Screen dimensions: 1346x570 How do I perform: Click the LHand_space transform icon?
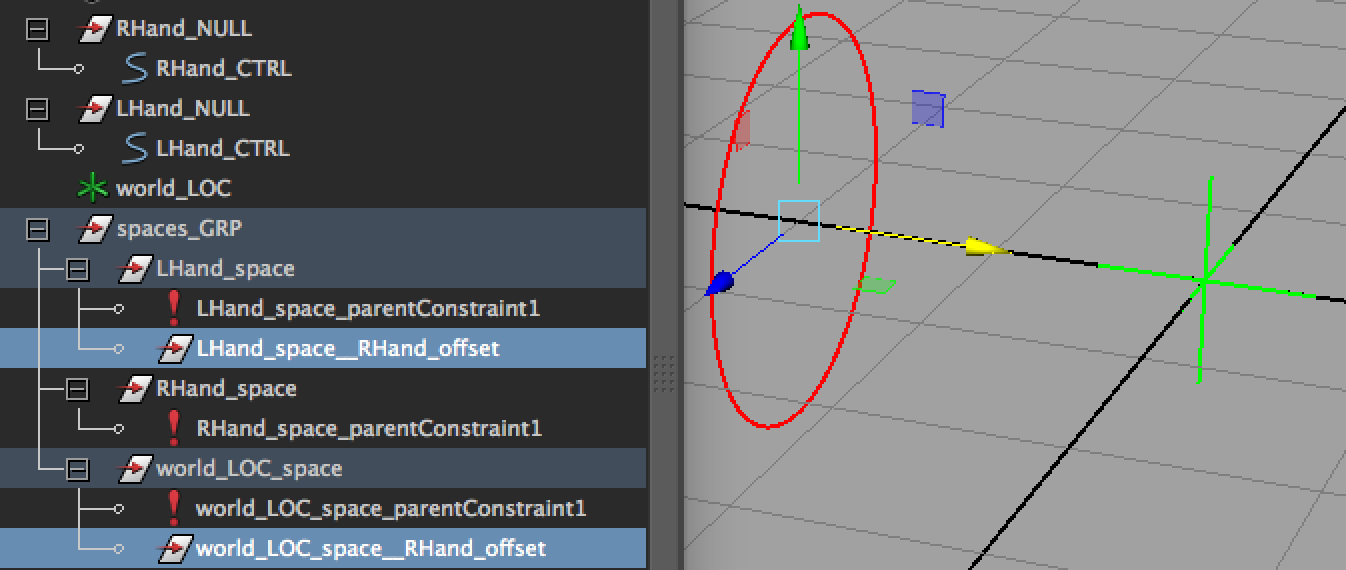135,269
